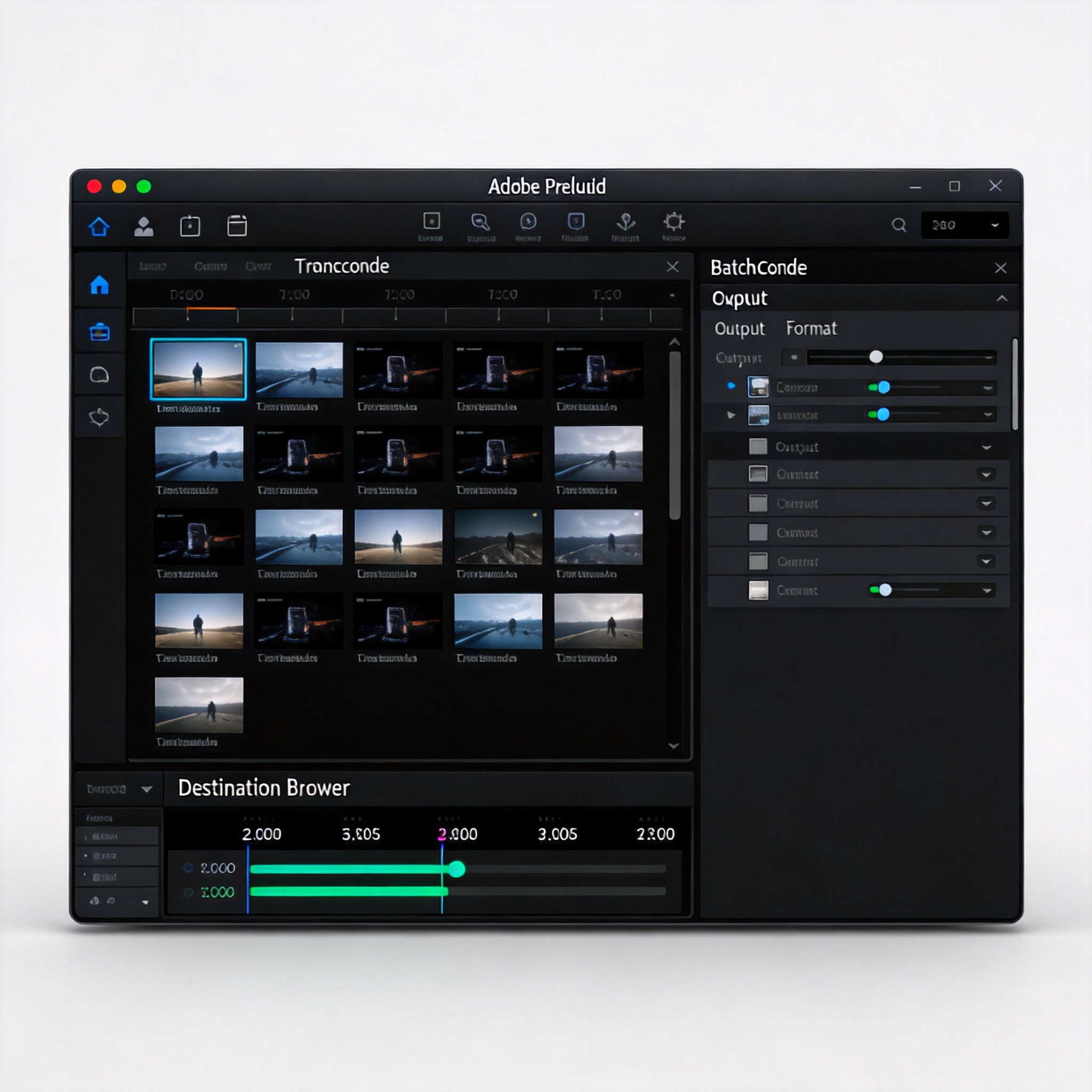1092x1092 pixels.
Task: Open the arrow in the dark highlighted output row
Action: 986,448
